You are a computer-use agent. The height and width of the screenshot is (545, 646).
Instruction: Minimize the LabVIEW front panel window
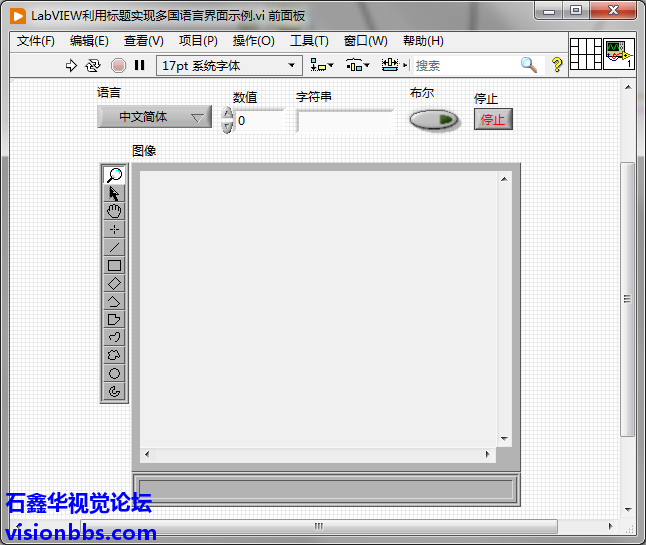pos(549,10)
